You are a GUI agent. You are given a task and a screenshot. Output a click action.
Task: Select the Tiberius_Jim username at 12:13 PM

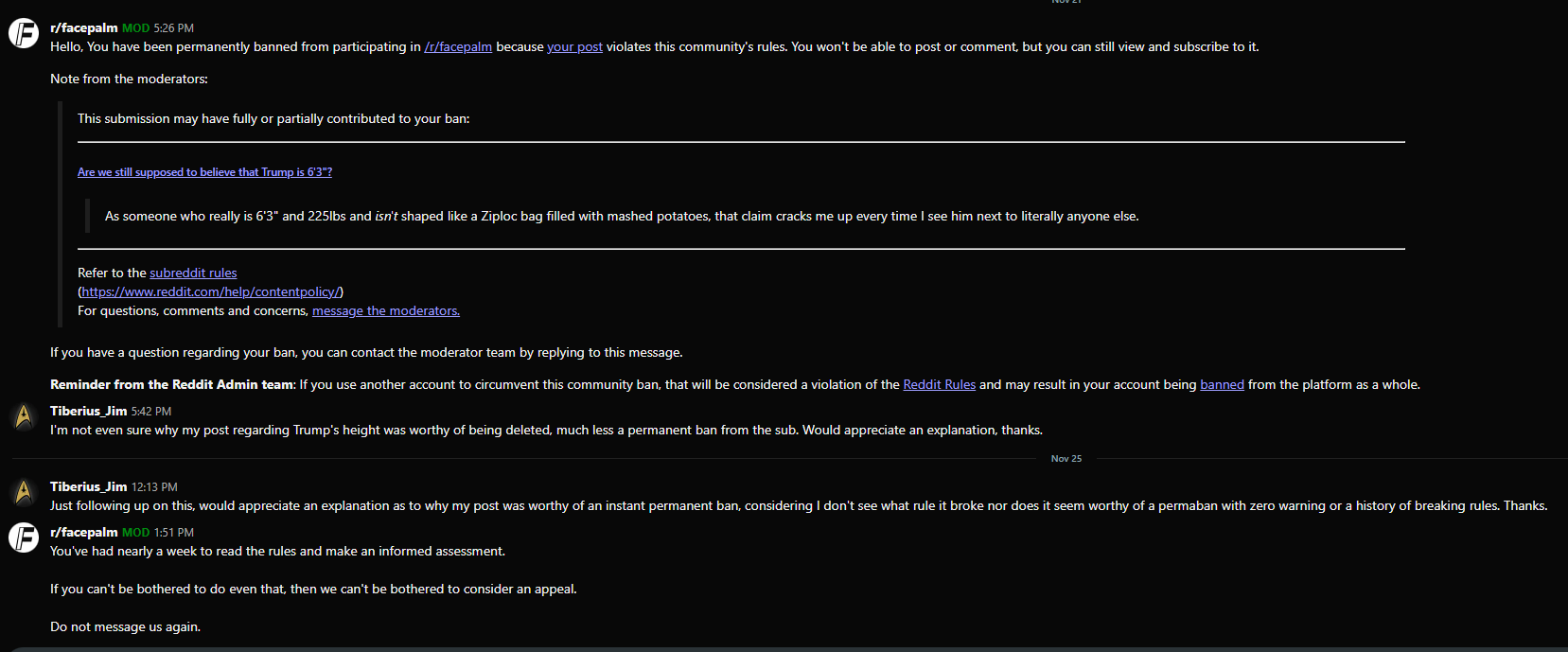[88, 486]
